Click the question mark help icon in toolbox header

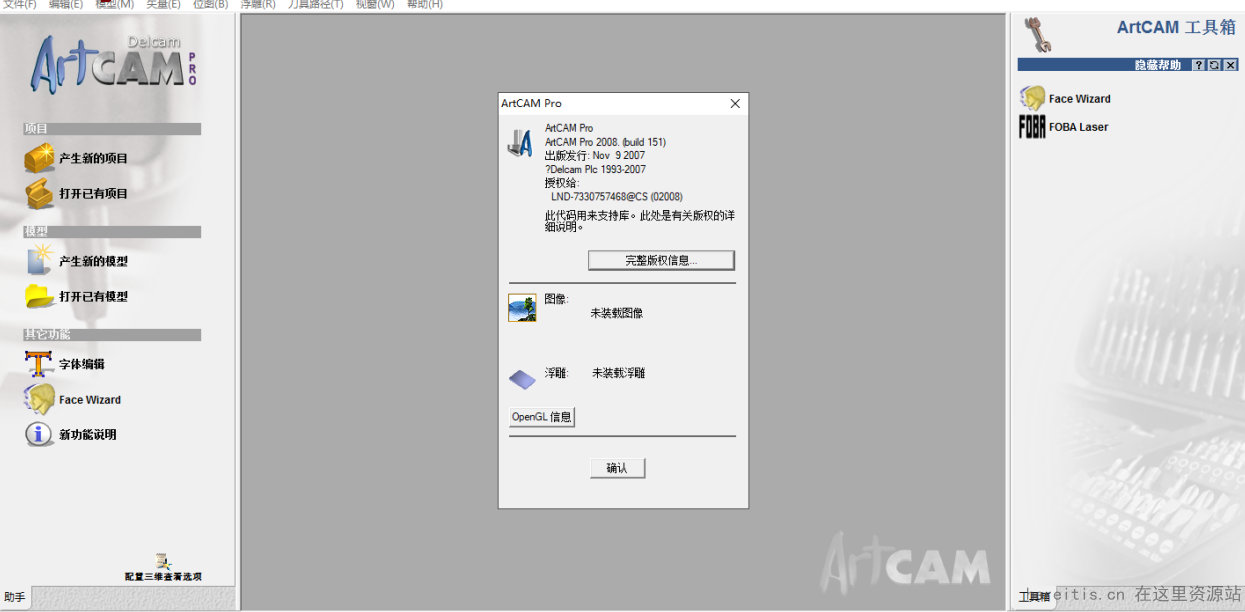click(1198, 65)
